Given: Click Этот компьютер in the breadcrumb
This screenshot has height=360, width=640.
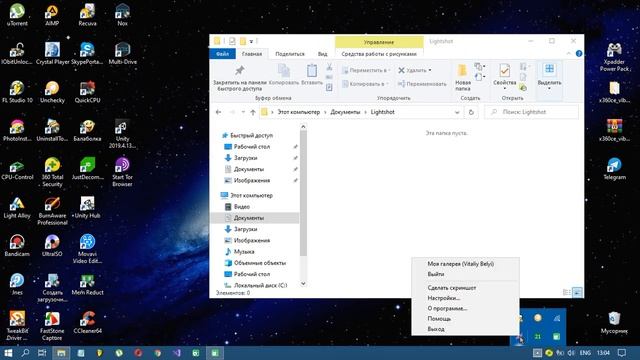Looking at the screenshot, I should (x=299, y=112).
